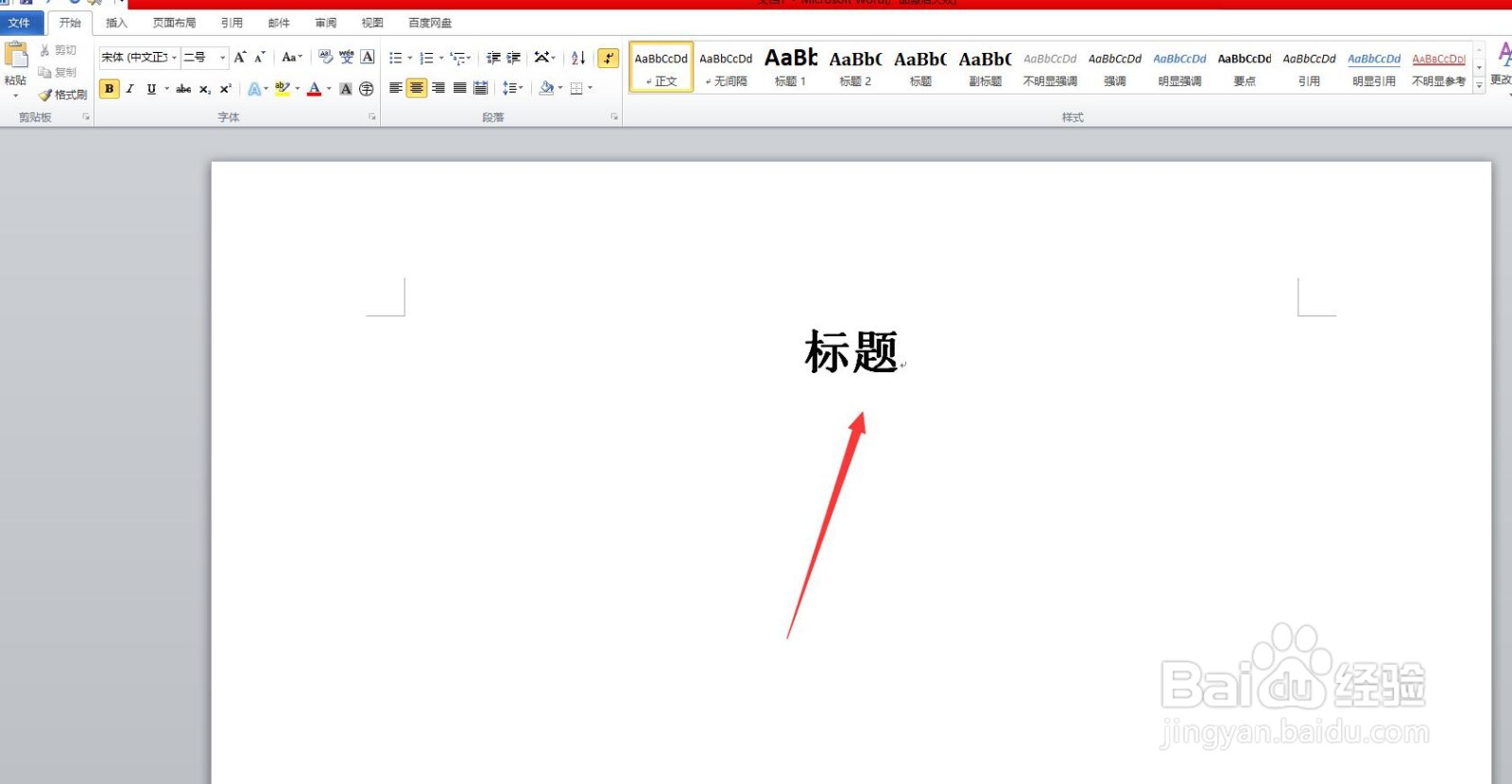
Task: Click the multilevel list icon
Action: pyautogui.click(x=458, y=58)
